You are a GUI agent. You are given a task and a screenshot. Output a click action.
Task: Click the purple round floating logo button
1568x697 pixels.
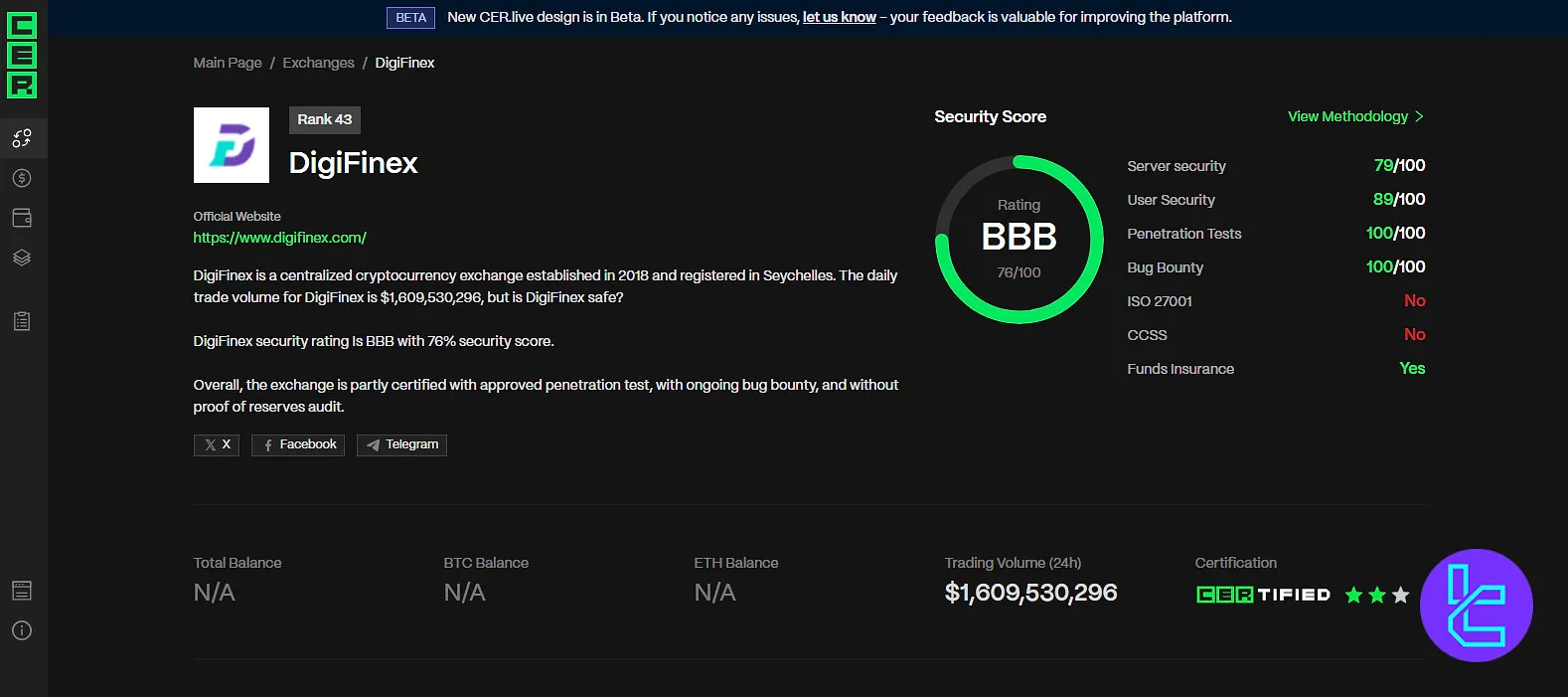pyautogui.click(x=1477, y=606)
